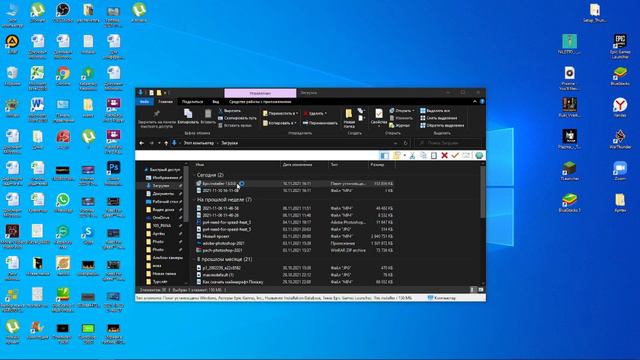Click Обратить выделение in ribbon
The width and height of the screenshot is (640, 360).
[442, 125]
